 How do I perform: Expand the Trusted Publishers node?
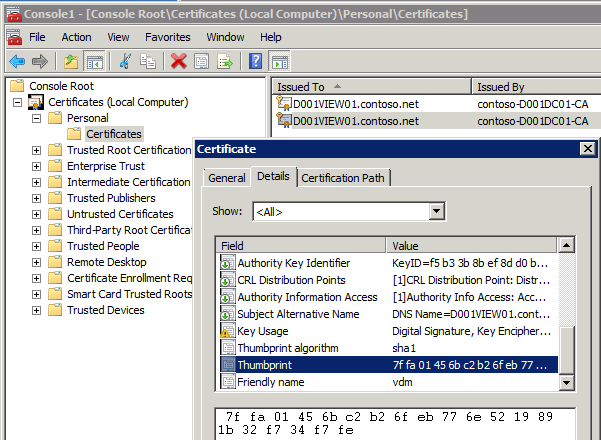36,198
